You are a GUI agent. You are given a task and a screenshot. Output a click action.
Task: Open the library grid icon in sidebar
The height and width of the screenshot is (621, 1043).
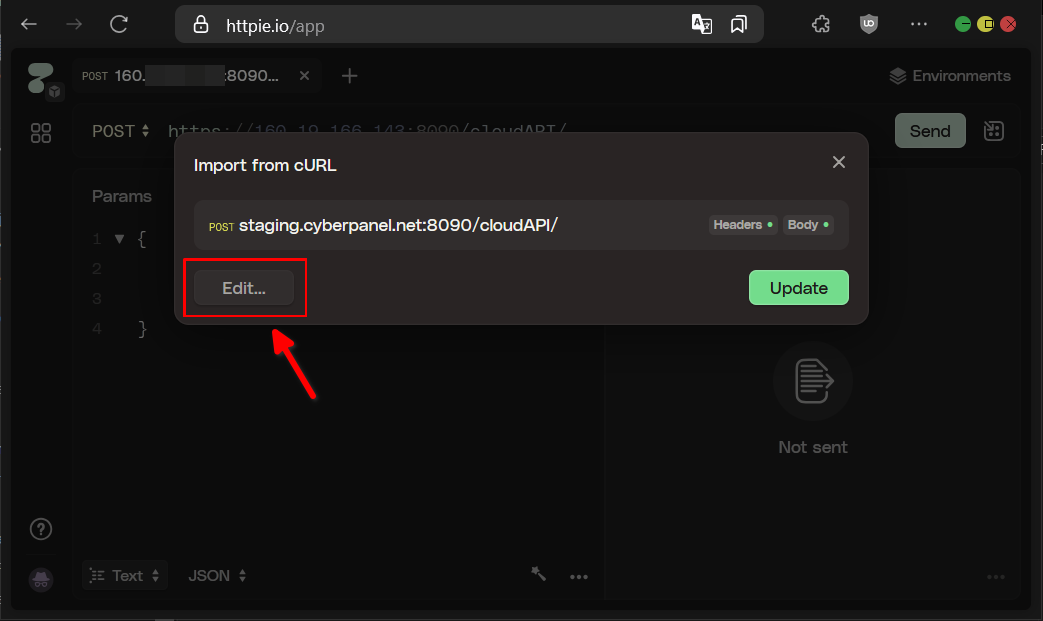pos(41,133)
